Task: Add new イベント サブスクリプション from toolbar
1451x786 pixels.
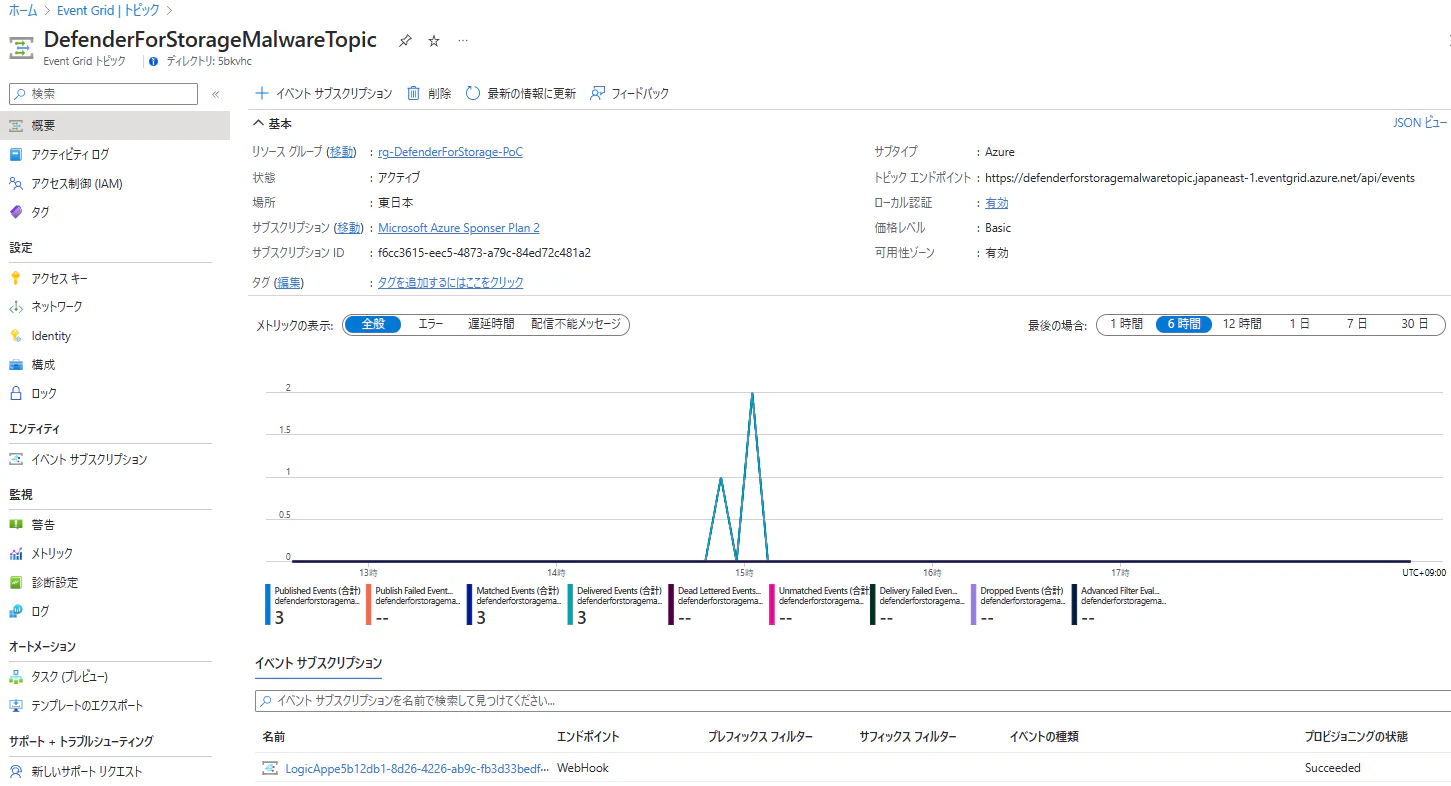Action: point(323,93)
